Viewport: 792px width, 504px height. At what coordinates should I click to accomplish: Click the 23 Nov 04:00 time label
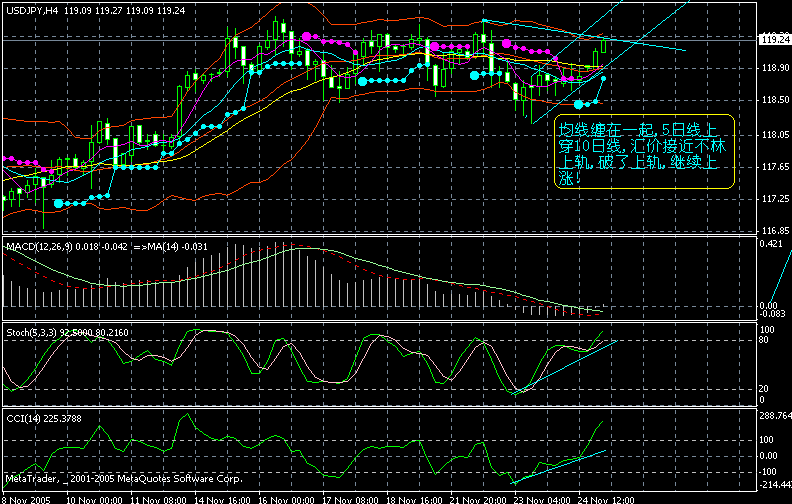pyautogui.click(x=542, y=500)
